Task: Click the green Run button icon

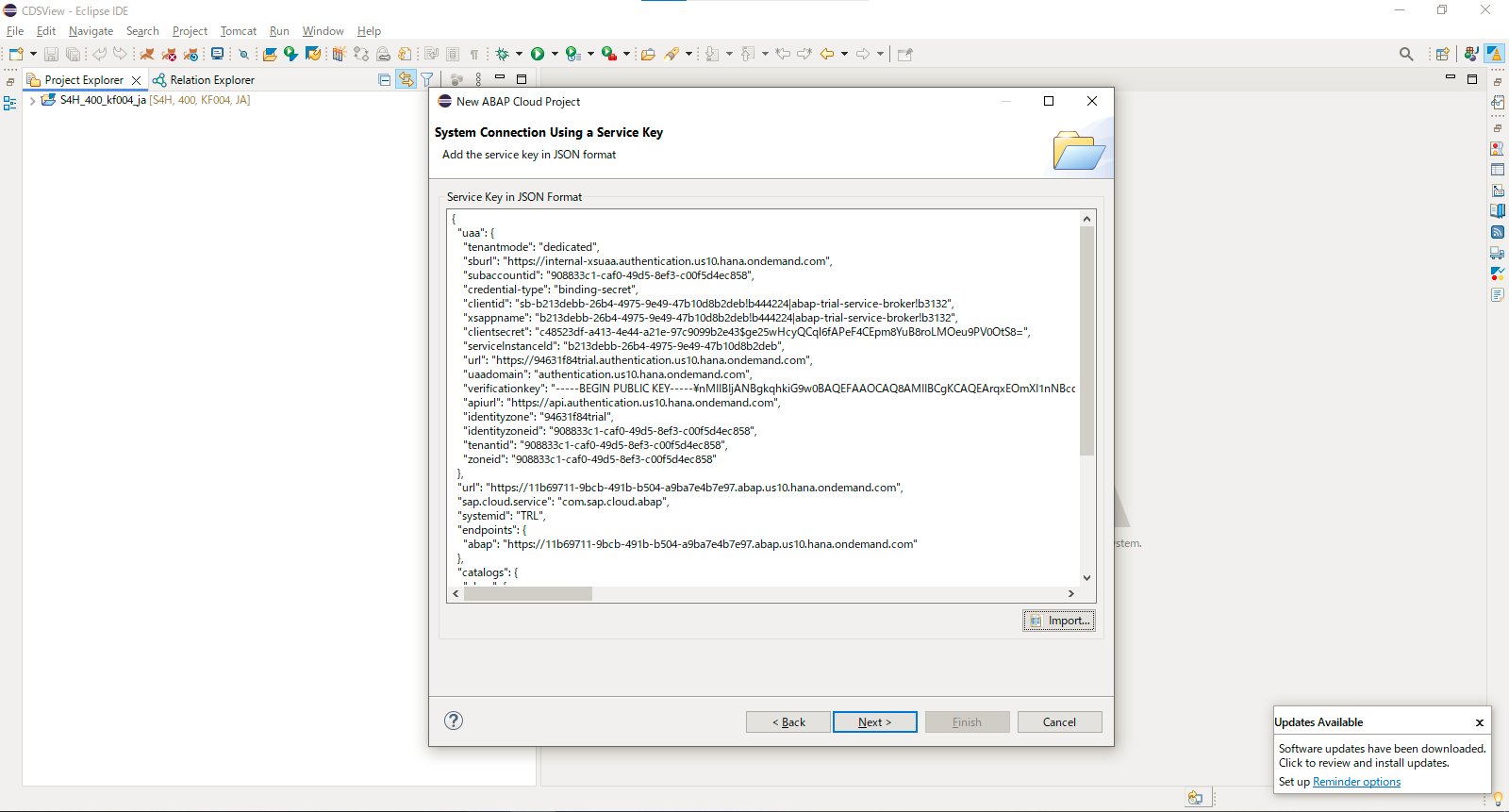Action: (538, 54)
